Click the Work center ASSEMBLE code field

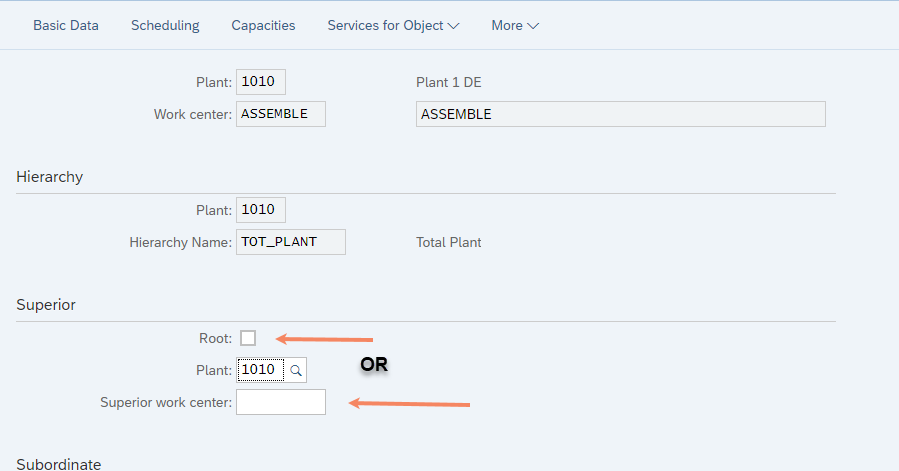point(281,114)
